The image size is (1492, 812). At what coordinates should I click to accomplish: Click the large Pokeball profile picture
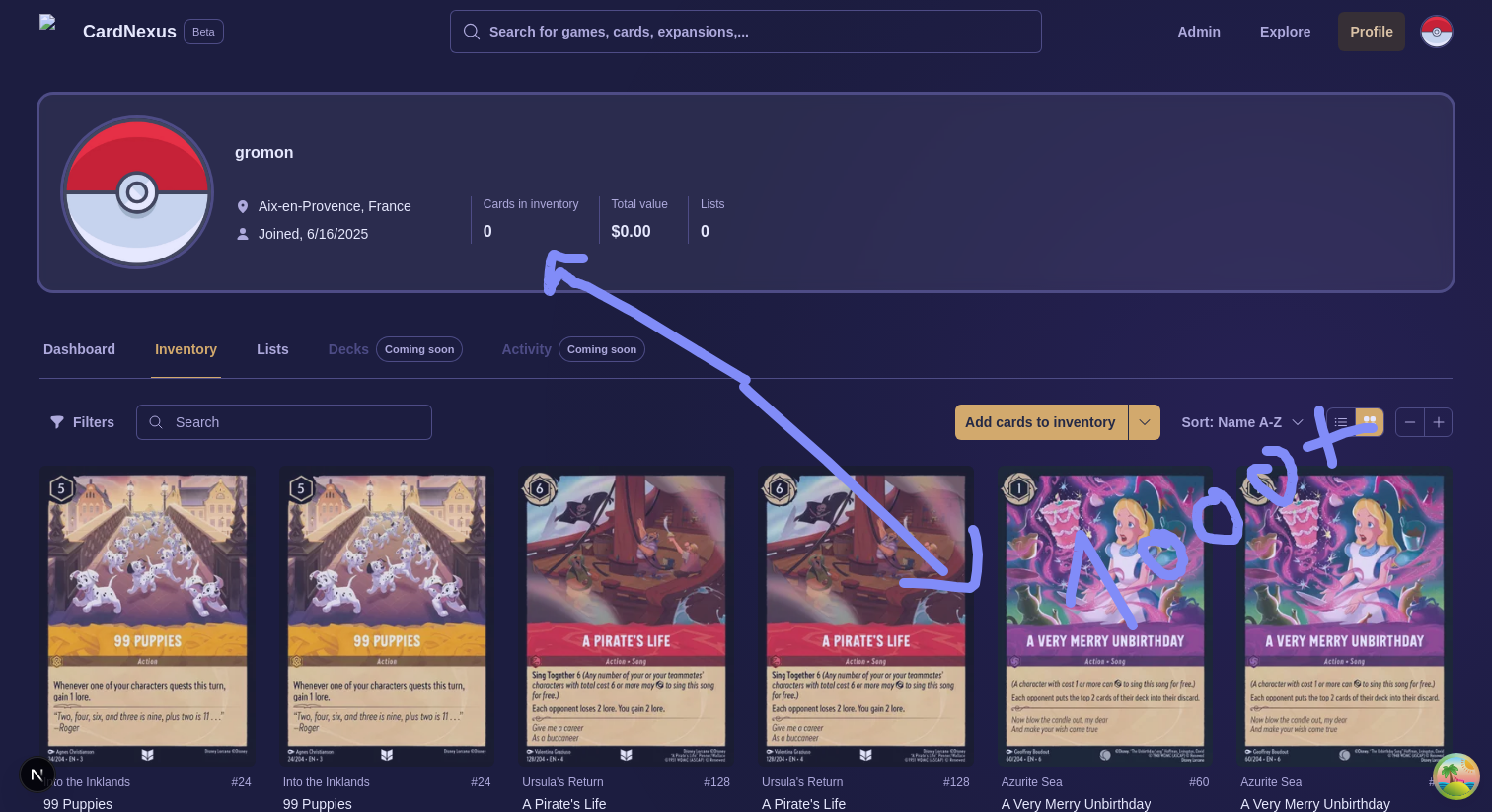[x=137, y=192]
